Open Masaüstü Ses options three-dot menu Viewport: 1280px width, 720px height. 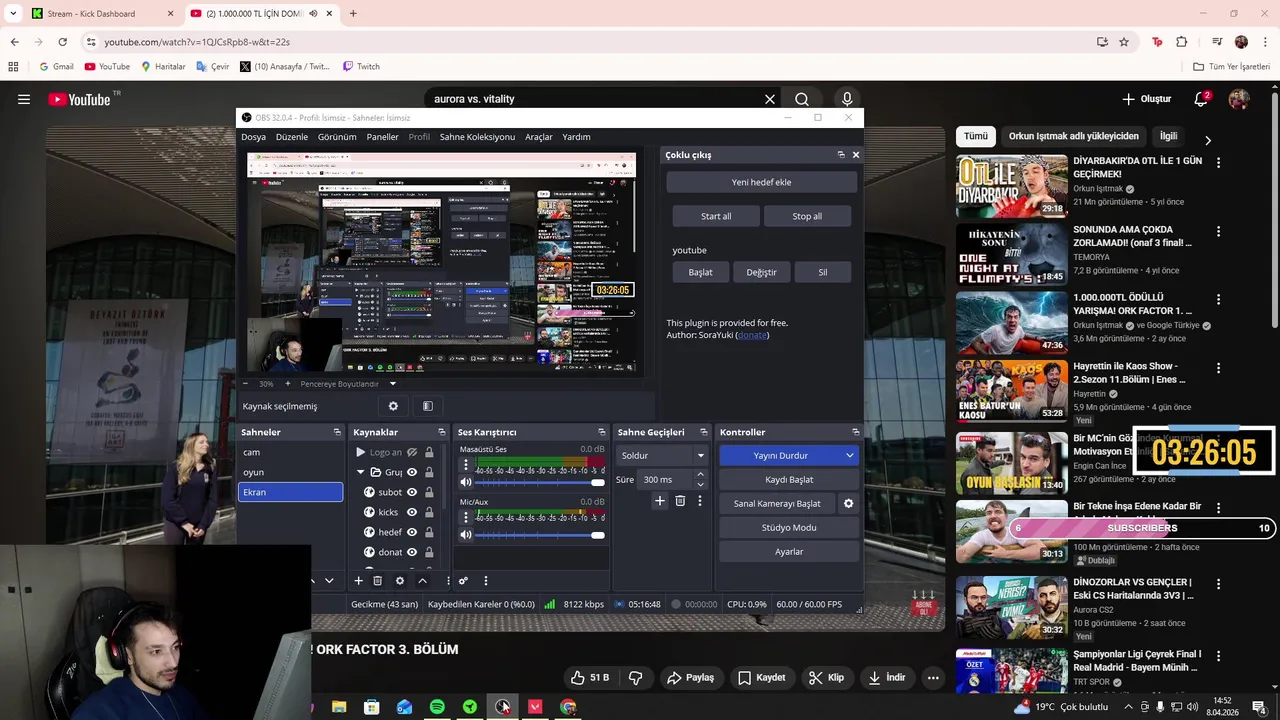(465, 467)
